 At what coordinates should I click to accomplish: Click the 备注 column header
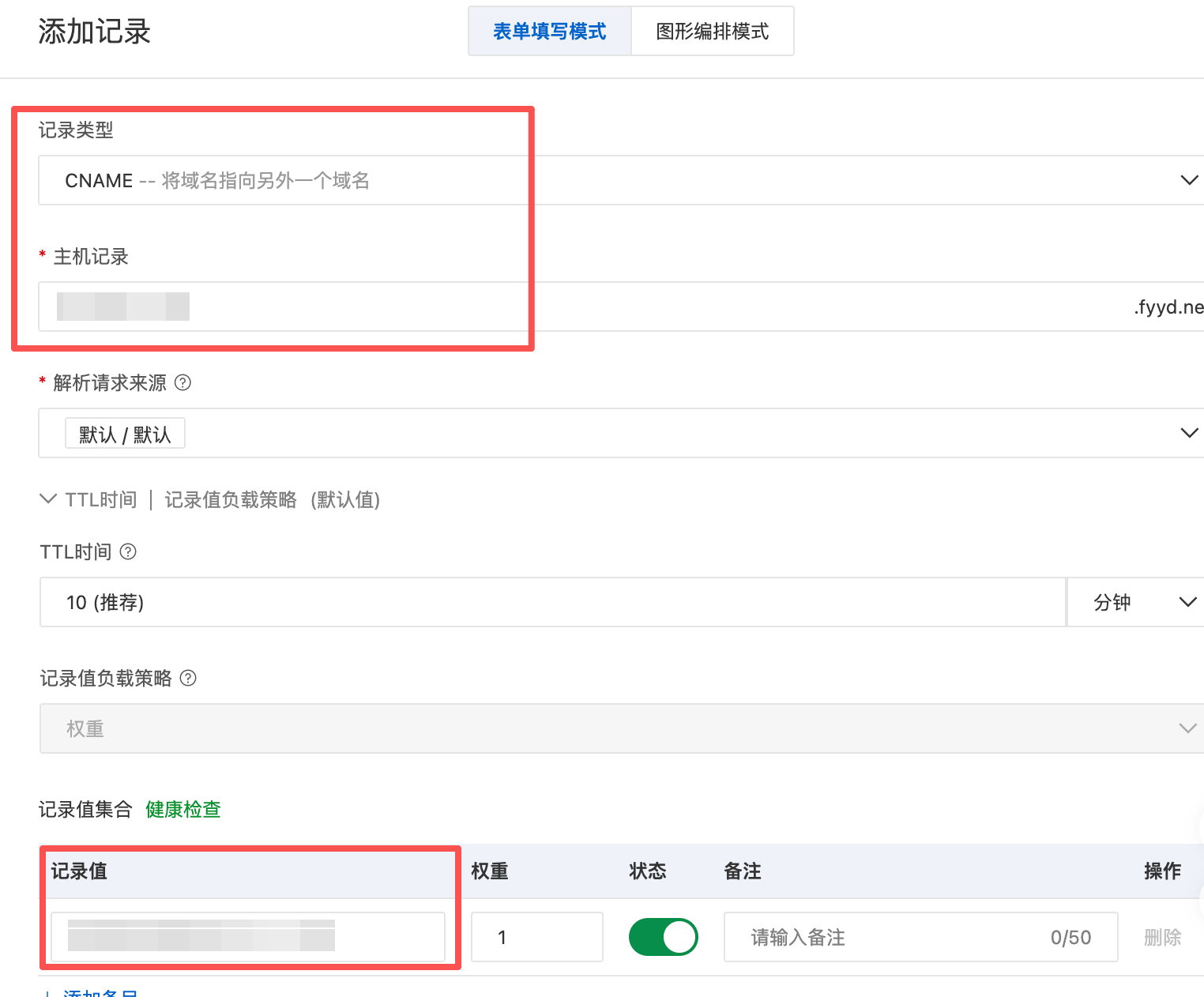[x=743, y=871]
